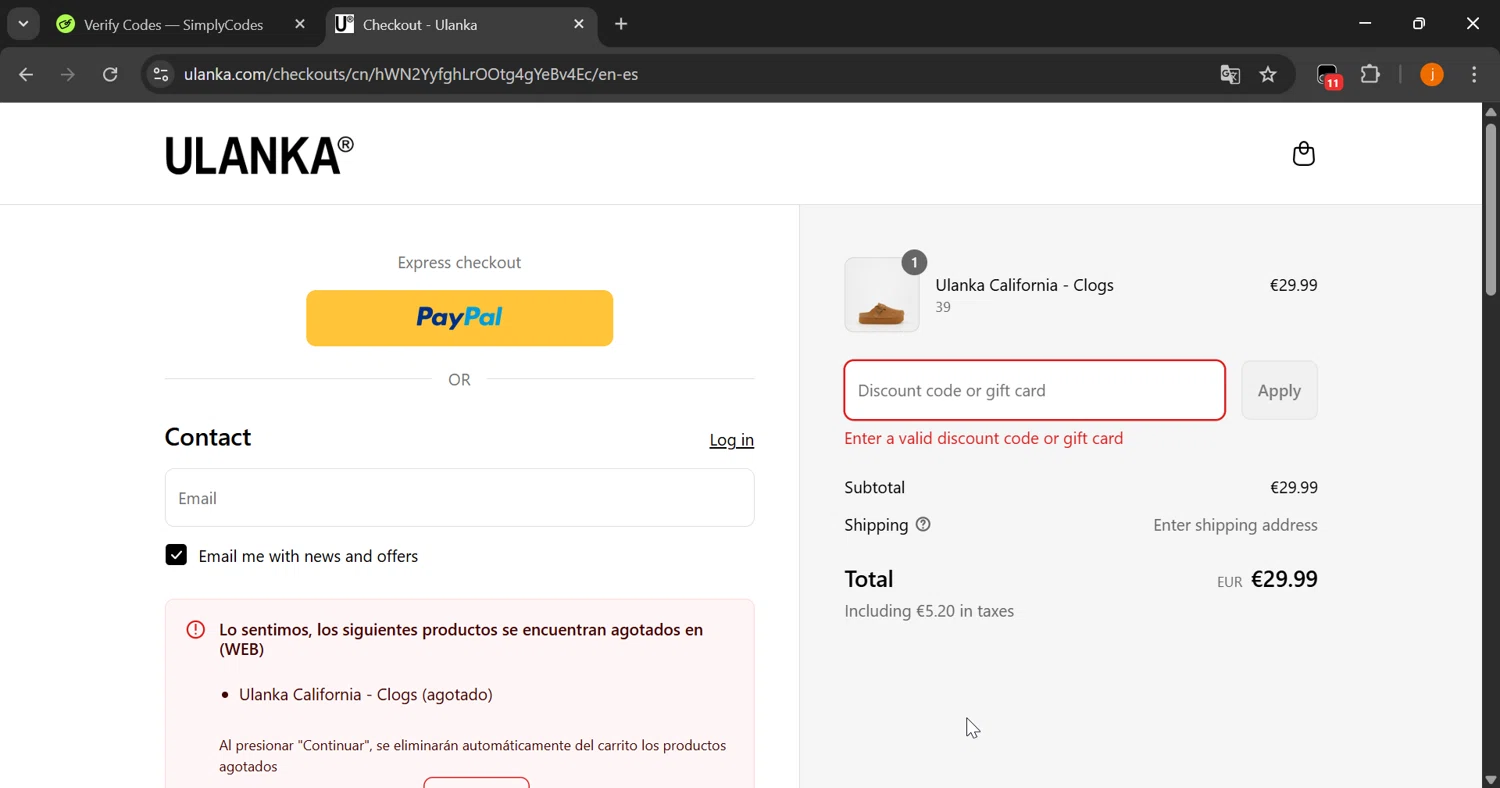Click the scrollbar down arrow
Screen dimensions: 1500x788
click(1490, 779)
